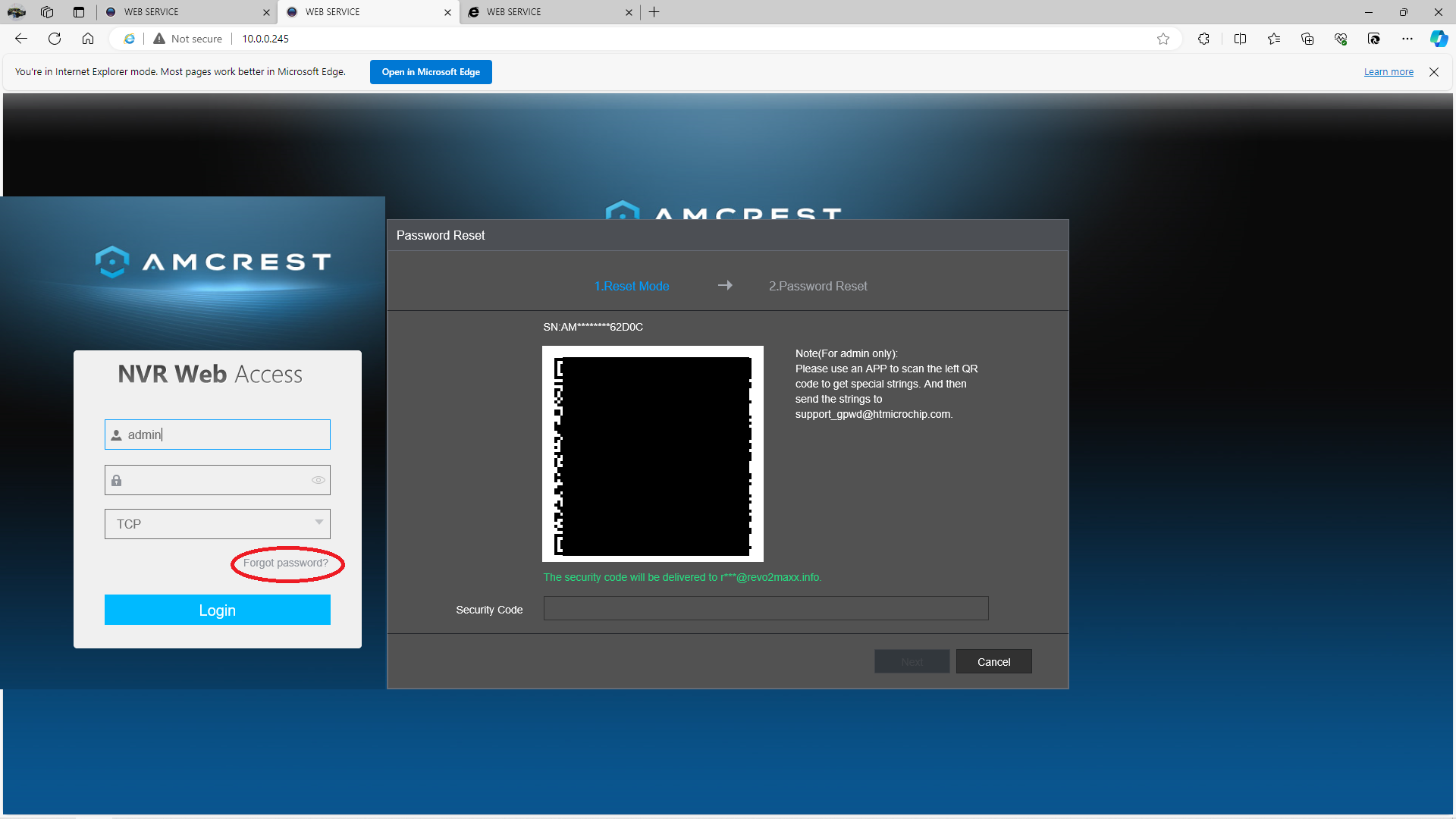Click the lock icon in password field
1456x819 pixels.
coord(117,481)
